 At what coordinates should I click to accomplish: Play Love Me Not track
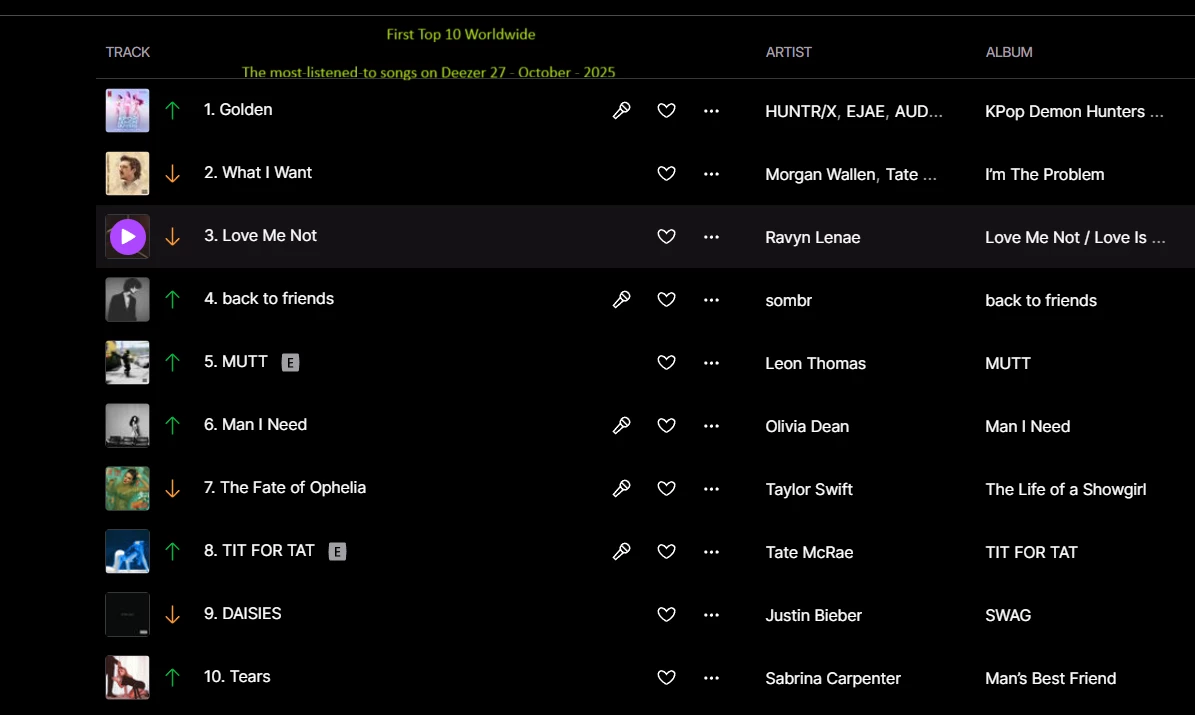point(128,237)
